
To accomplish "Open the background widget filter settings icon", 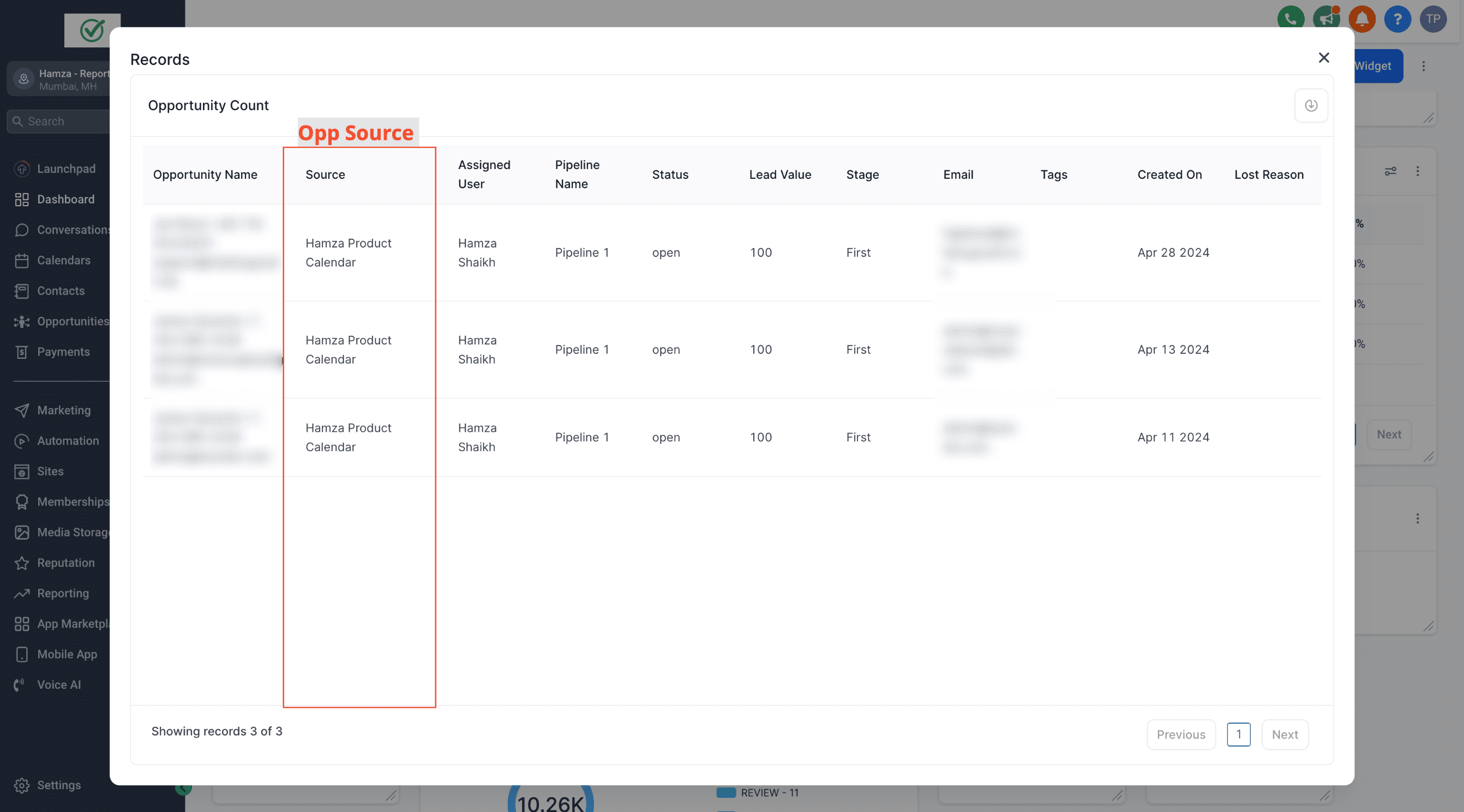I will click(1390, 171).
